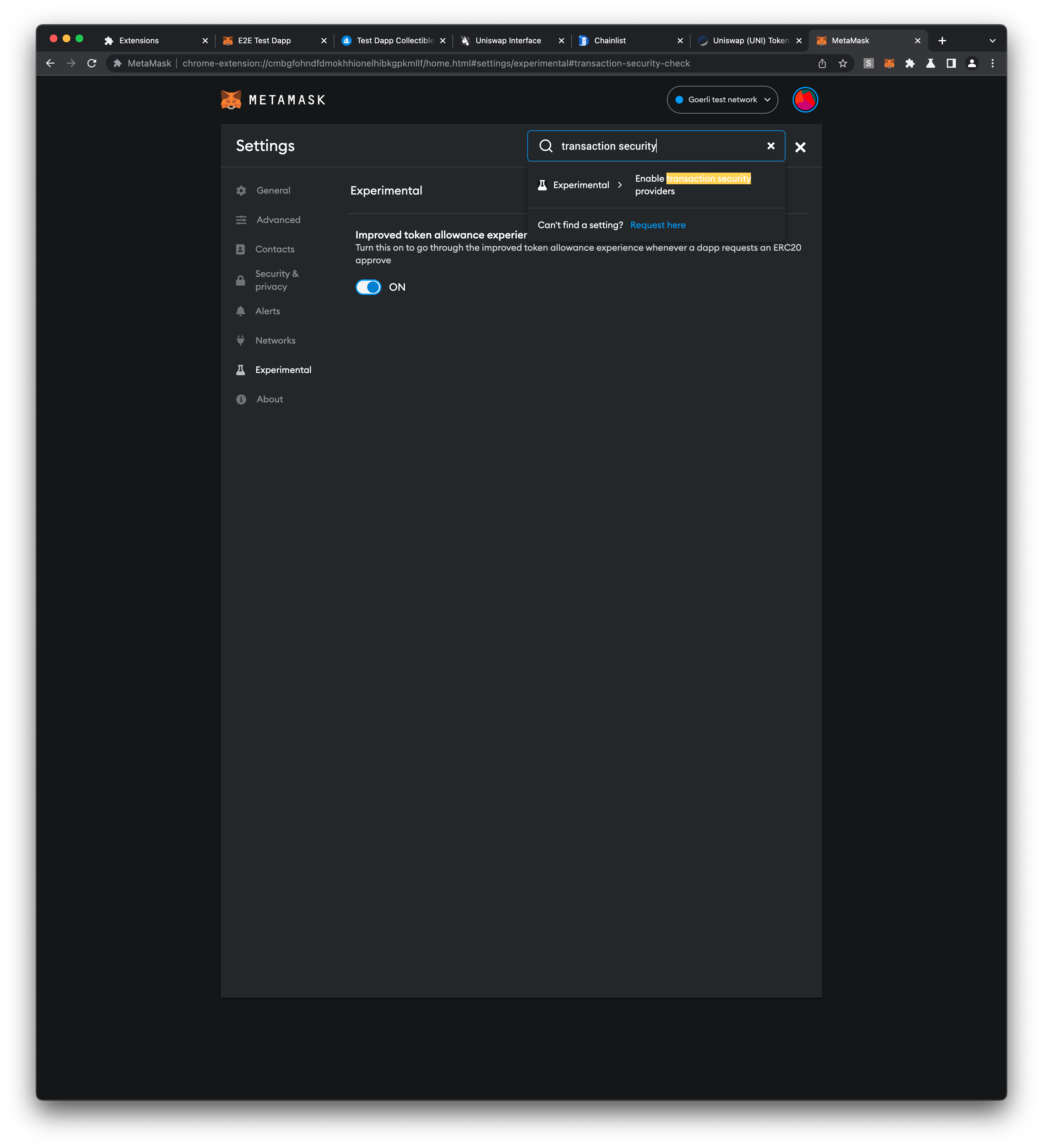Bookmark this page with the star
Viewport: 1043px width, 1148px height.
click(x=843, y=63)
